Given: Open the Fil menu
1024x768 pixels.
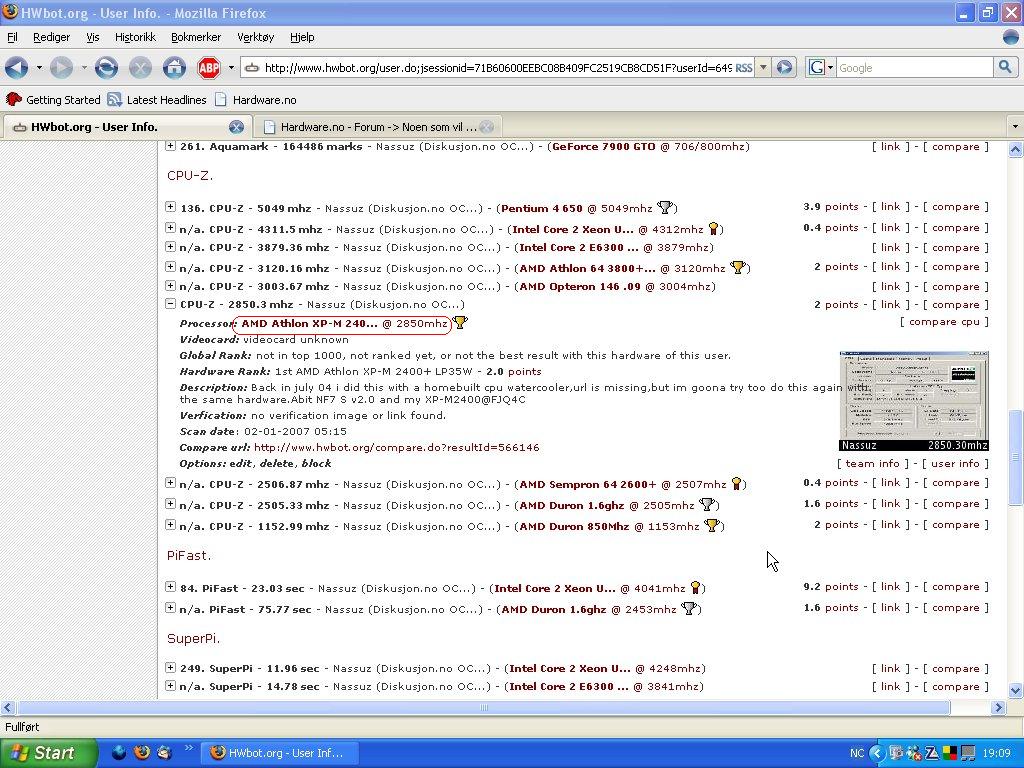Looking at the screenshot, I should tap(12, 37).
